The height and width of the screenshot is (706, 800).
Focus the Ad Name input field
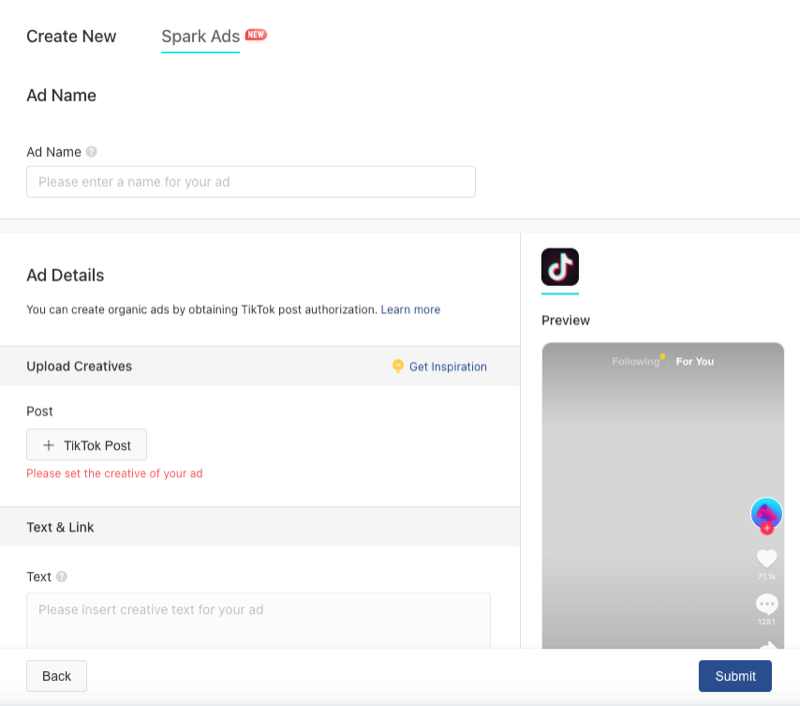(251, 182)
